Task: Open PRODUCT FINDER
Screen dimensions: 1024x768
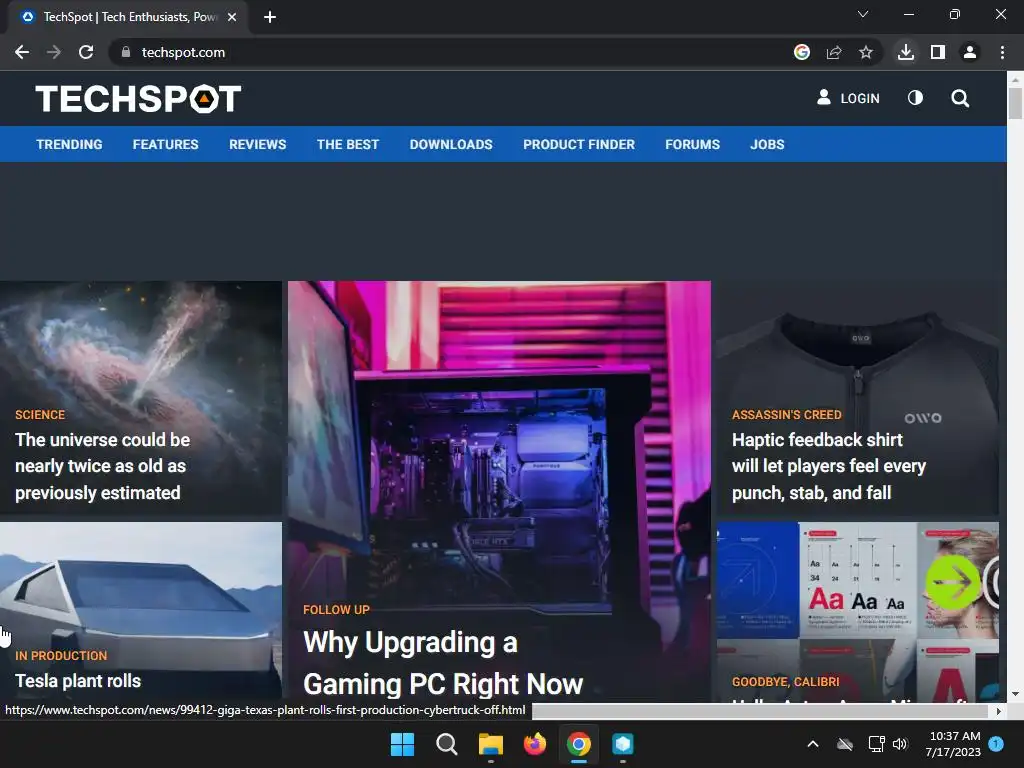Action: click(579, 144)
